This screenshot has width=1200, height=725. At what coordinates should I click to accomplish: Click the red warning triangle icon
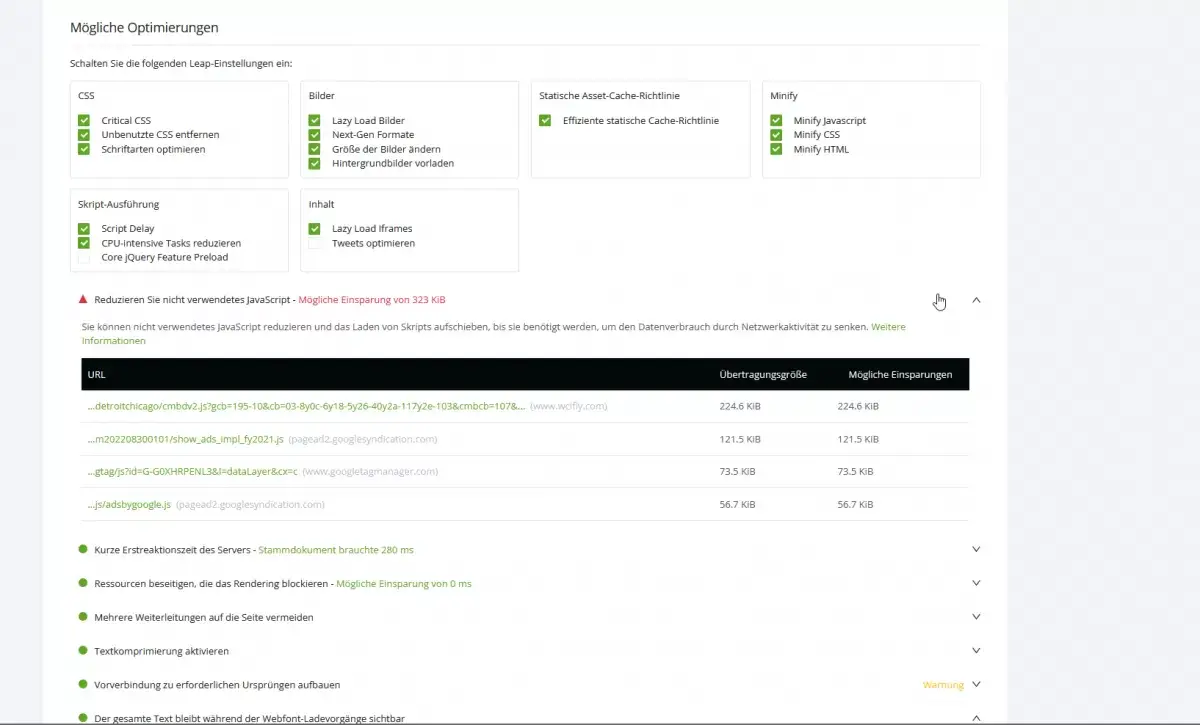tap(83, 300)
